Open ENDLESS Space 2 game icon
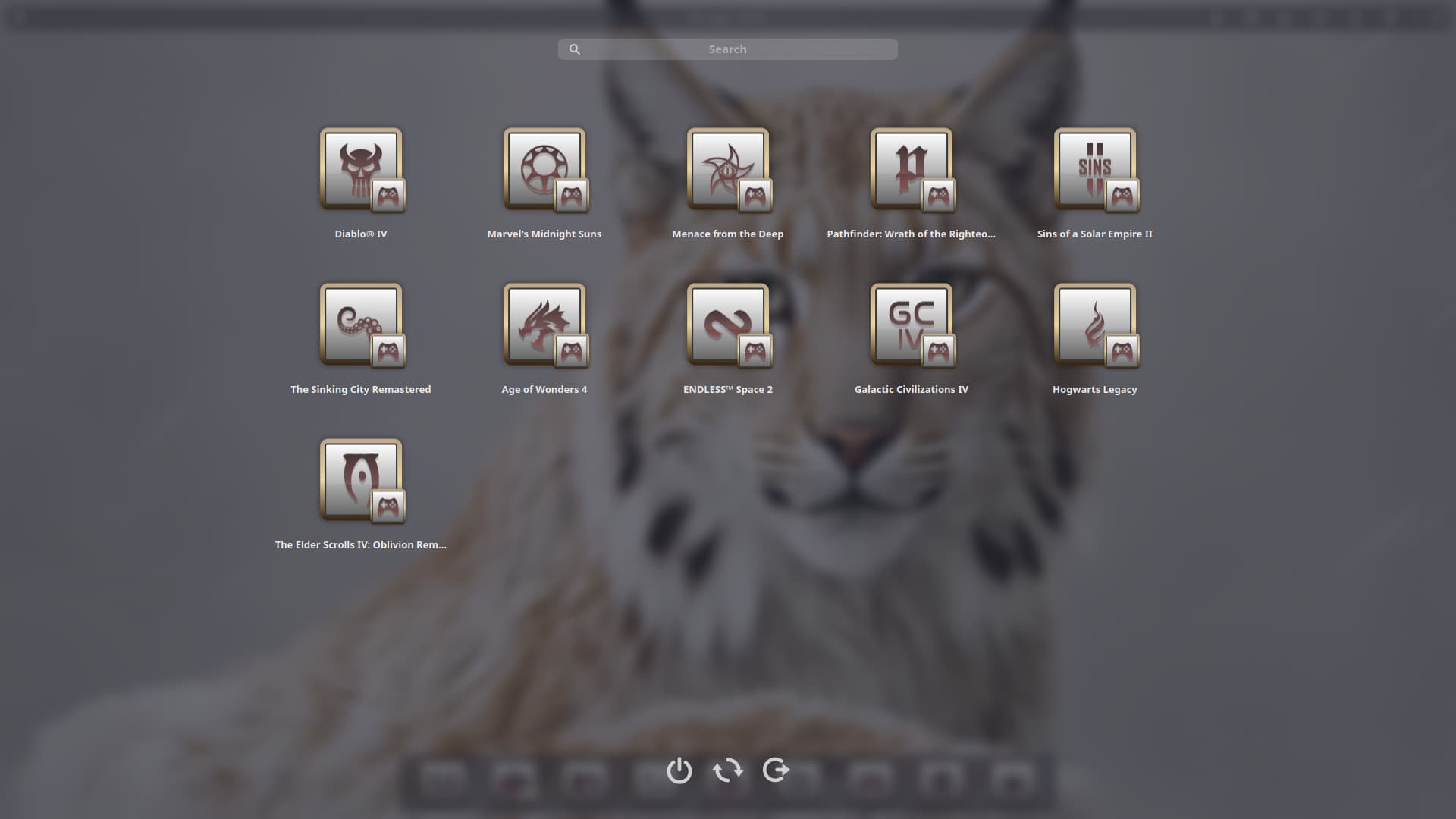1456x819 pixels. tap(727, 325)
